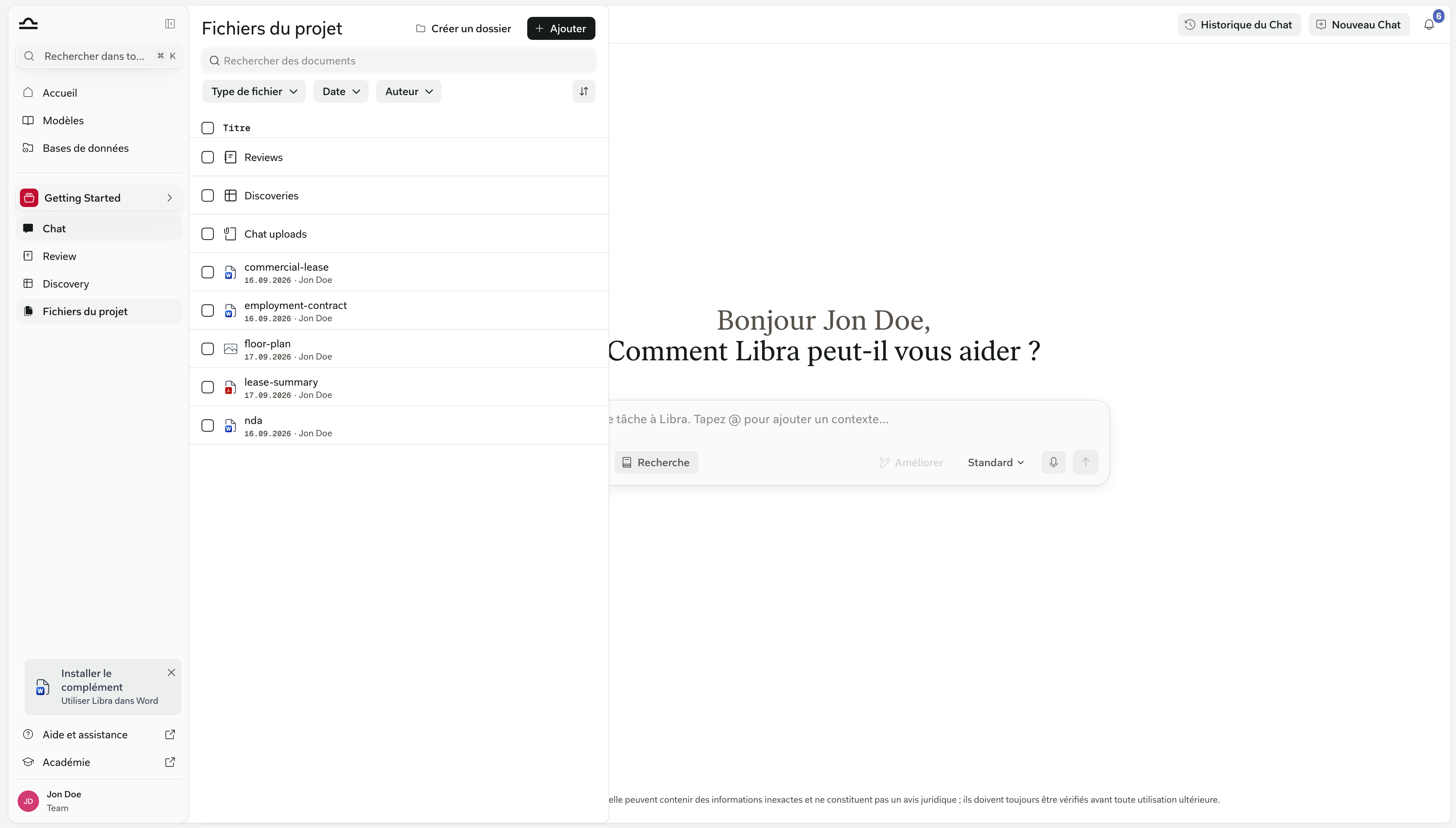Open Discovery in sidebar
This screenshot has height=828, width=1456.
coord(99,284)
